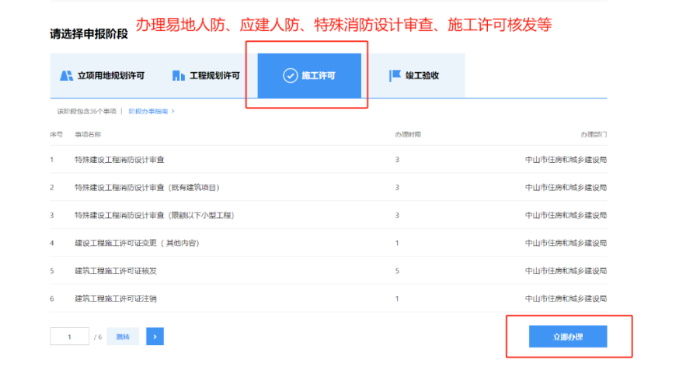Click the 跳转 page jump button
Screen dimensions: 700x373
tap(123, 336)
